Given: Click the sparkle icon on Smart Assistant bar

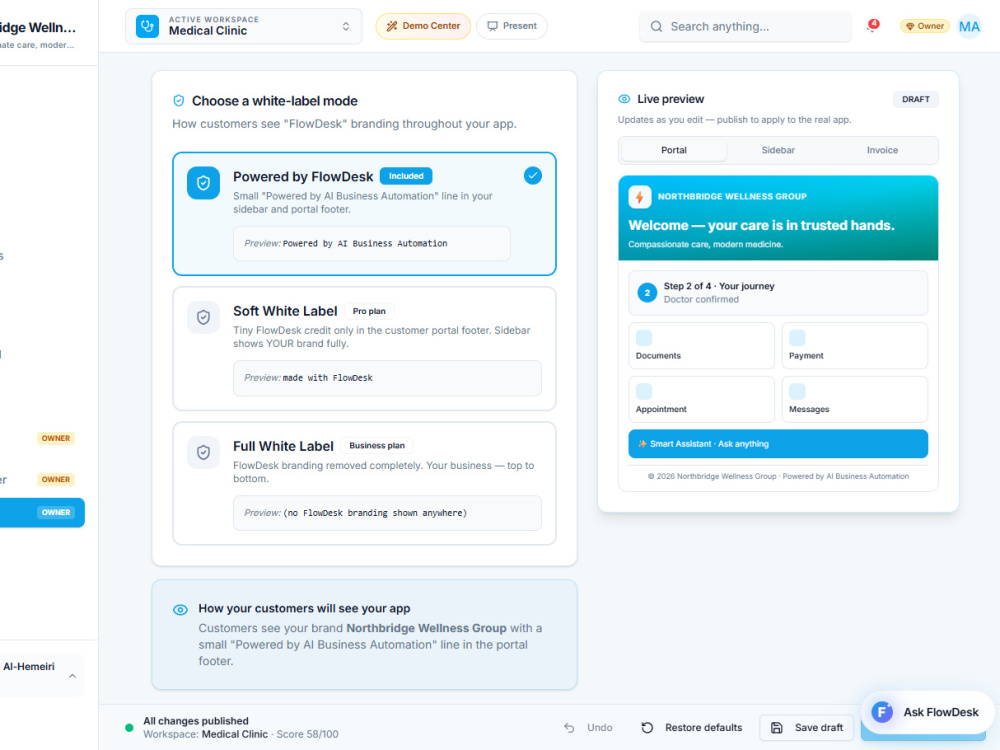Looking at the screenshot, I should [x=642, y=444].
